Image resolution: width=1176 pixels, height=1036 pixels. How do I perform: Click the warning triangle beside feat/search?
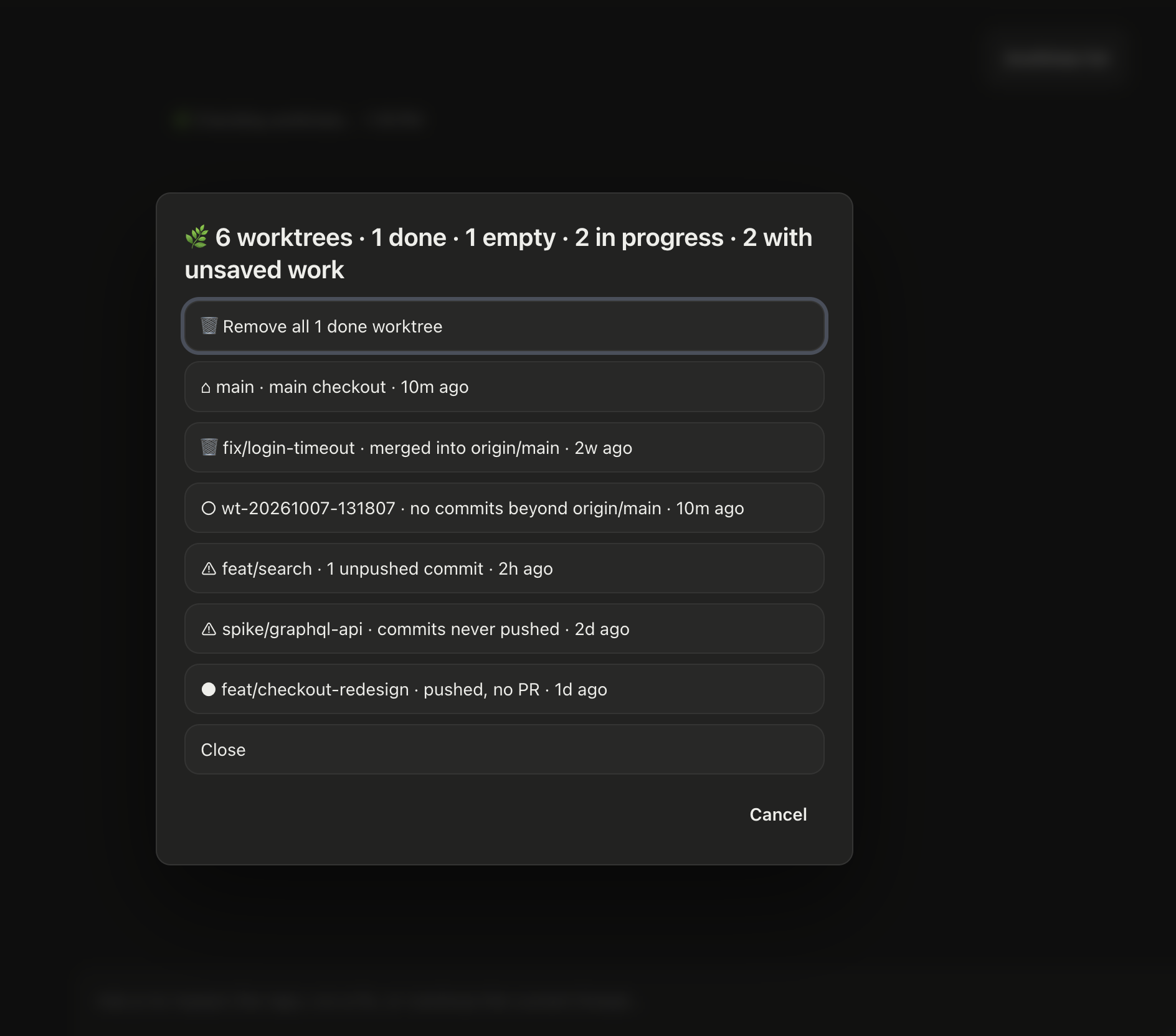[x=209, y=568]
